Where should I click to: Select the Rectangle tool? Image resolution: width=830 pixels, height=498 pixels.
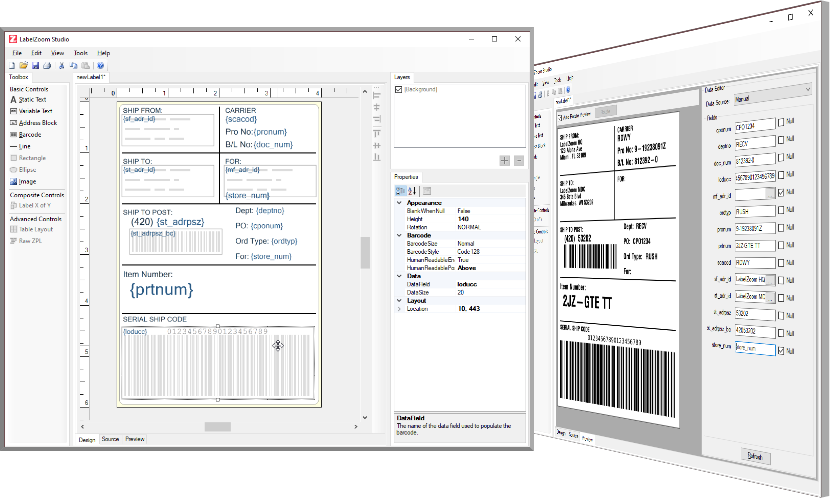[28, 158]
